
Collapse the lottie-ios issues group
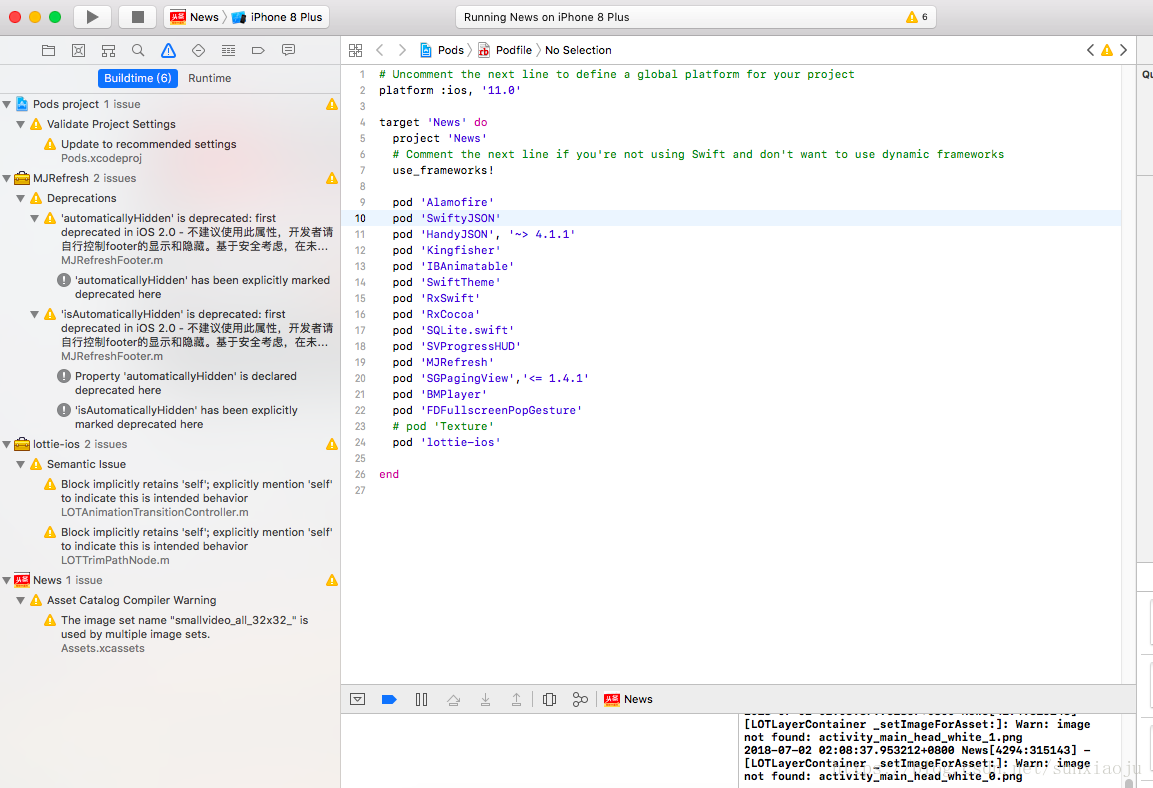click(x=7, y=445)
